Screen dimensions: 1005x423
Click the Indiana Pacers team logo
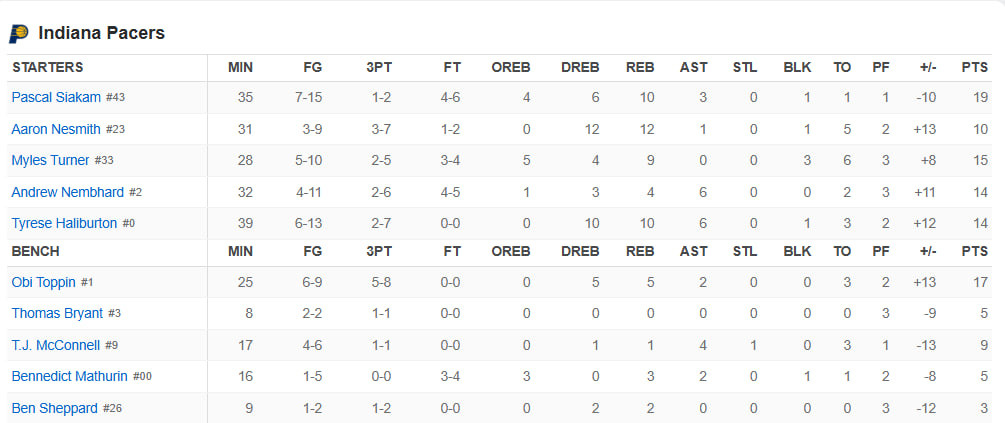19,34
